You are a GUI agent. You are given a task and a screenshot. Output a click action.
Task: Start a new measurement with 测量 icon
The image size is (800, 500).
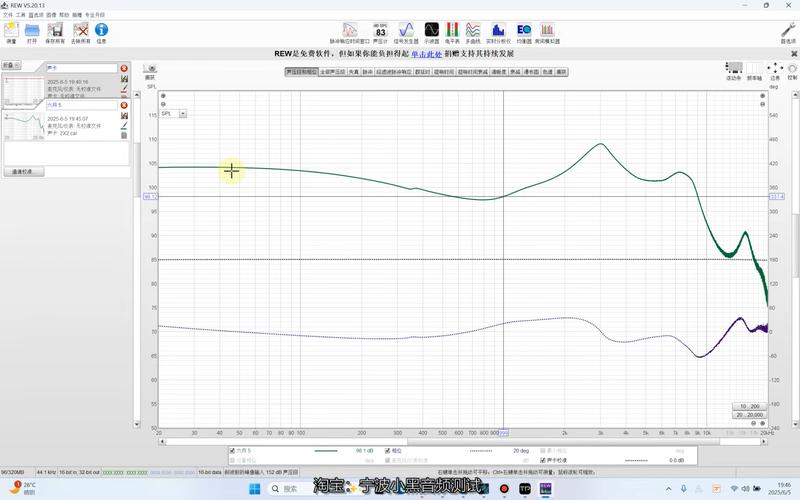click(11, 33)
